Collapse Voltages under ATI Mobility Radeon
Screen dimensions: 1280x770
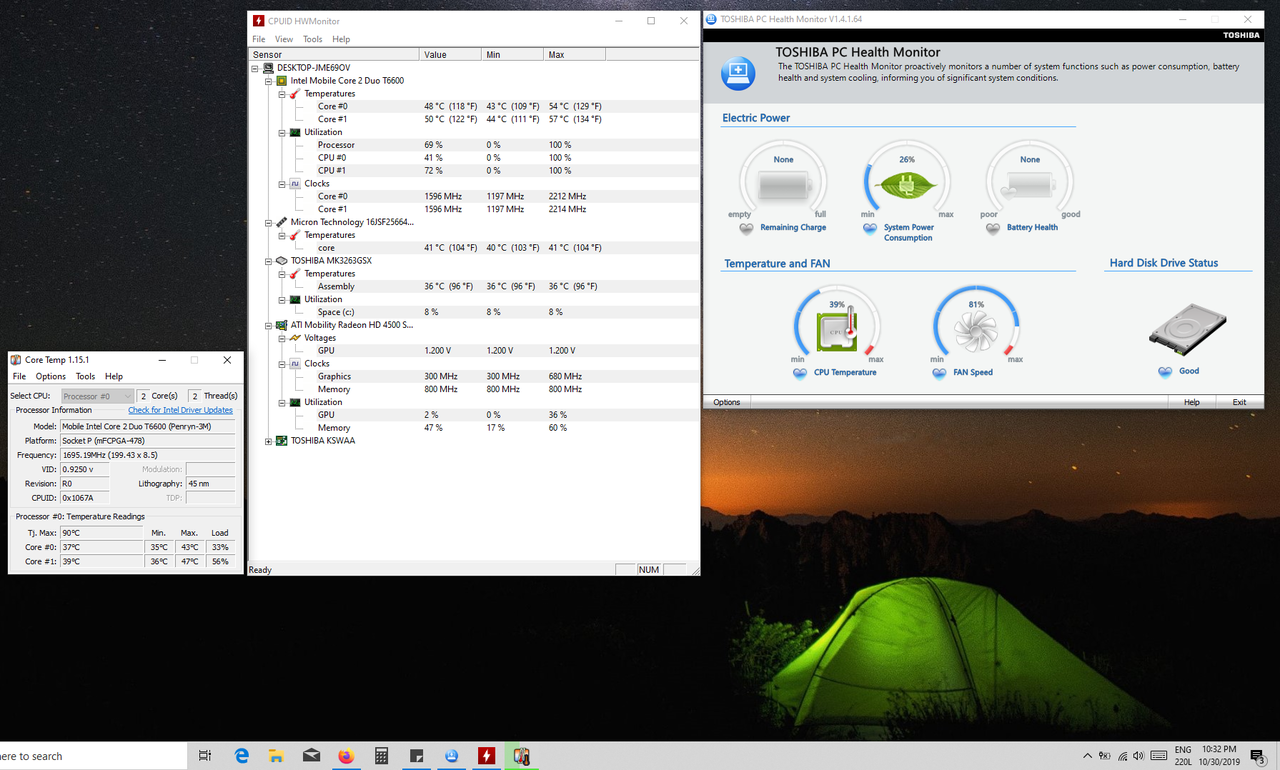click(282, 338)
